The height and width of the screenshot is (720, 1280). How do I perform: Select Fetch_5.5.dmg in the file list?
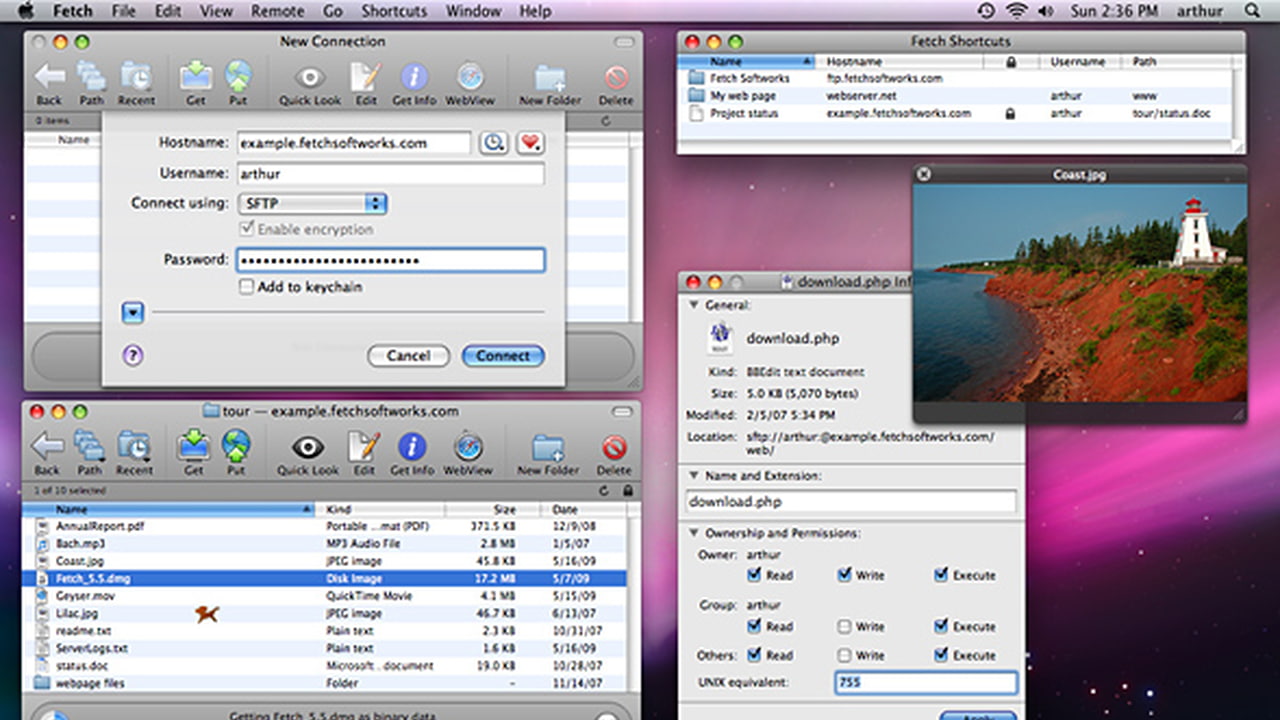(326, 578)
